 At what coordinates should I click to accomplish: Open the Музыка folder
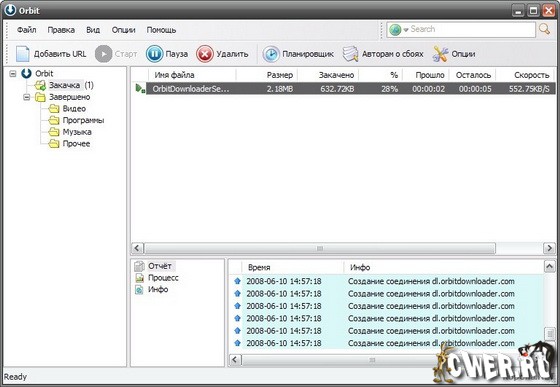[x=77, y=132]
